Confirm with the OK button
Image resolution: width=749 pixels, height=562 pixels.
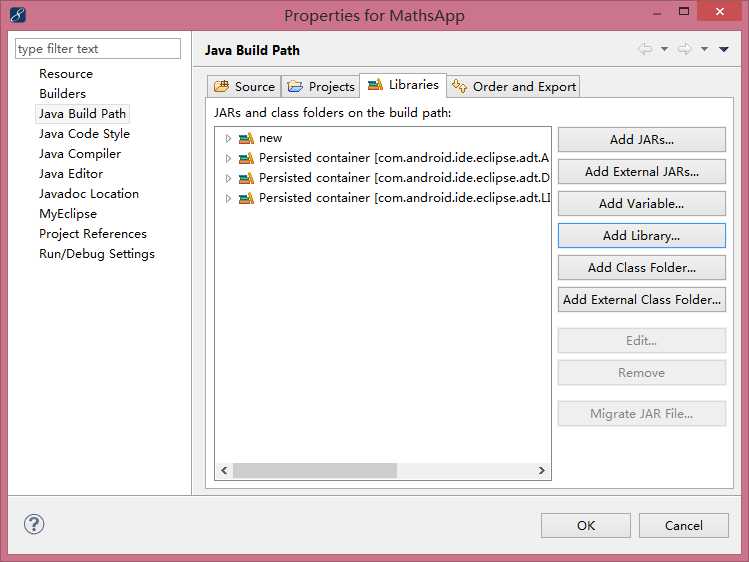pyautogui.click(x=586, y=525)
